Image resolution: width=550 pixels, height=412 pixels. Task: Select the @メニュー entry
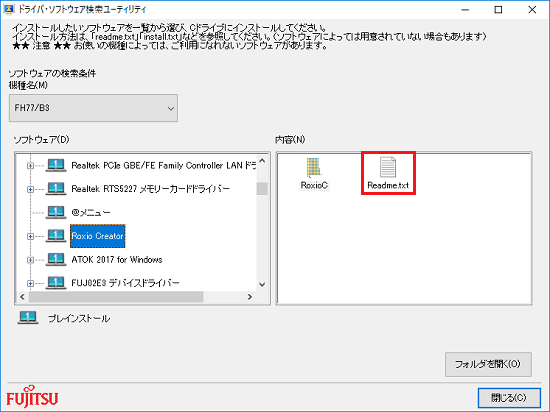[x=91, y=212]
